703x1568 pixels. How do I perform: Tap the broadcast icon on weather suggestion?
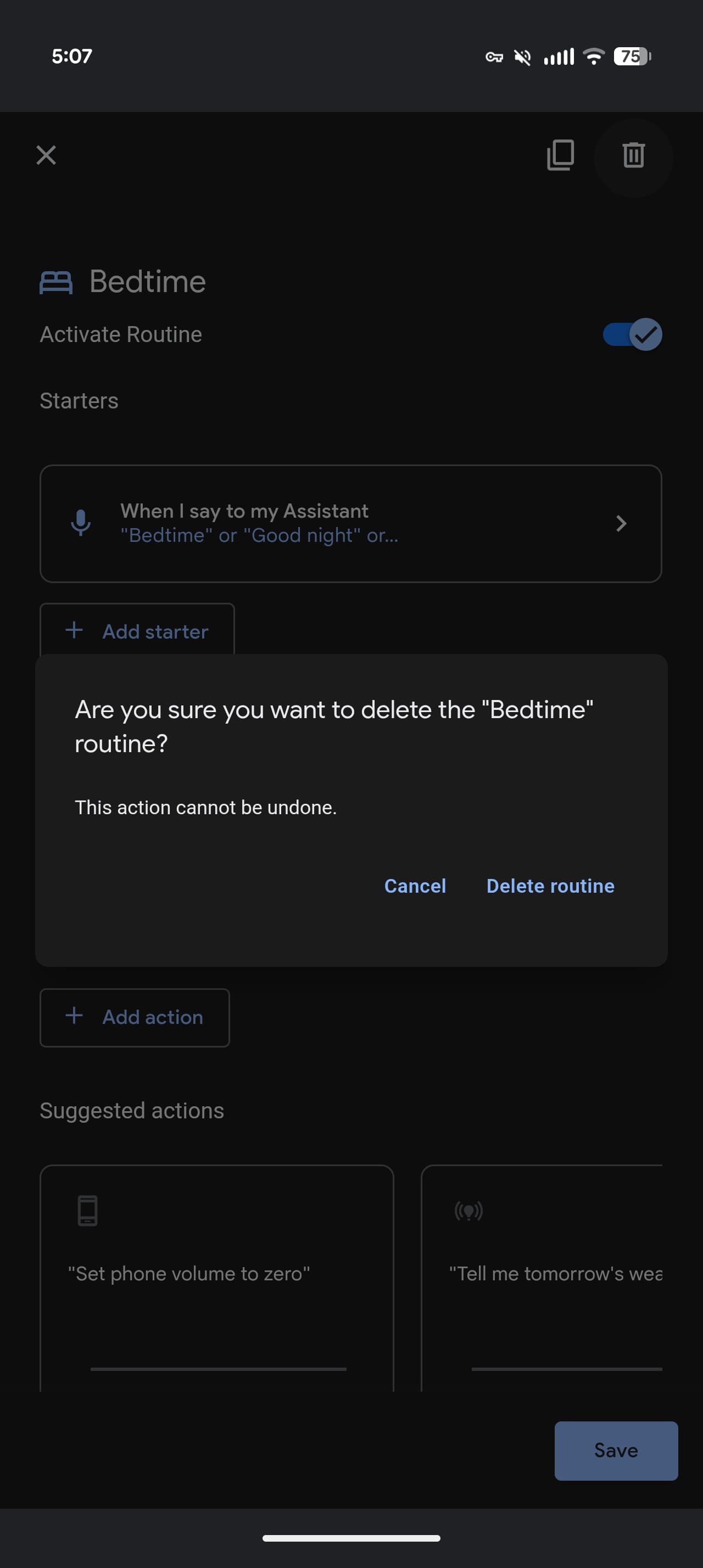click(x=468, y=1211)
